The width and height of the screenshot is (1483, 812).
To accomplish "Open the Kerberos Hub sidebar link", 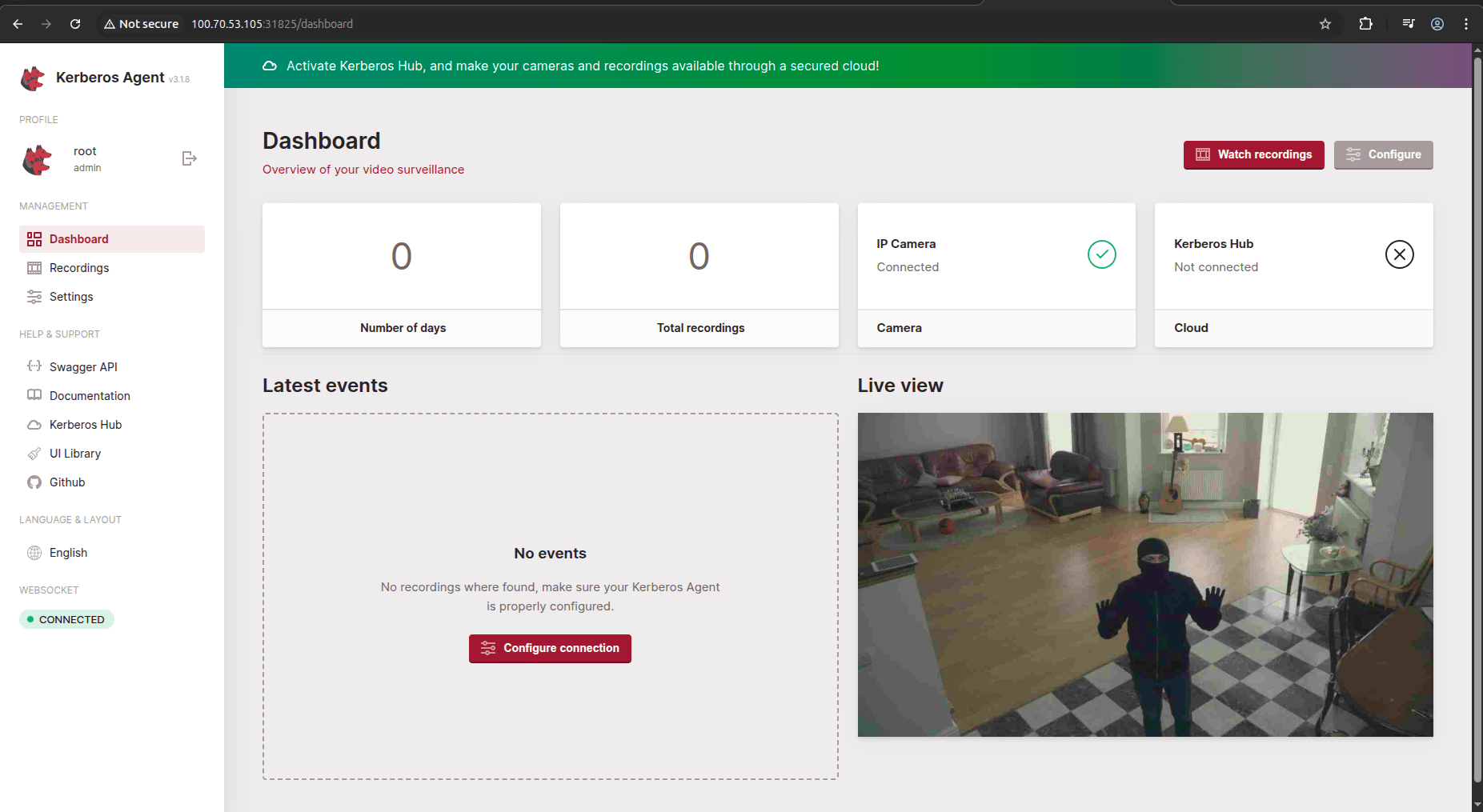I will pyautogui.click(x=112, y=425).
